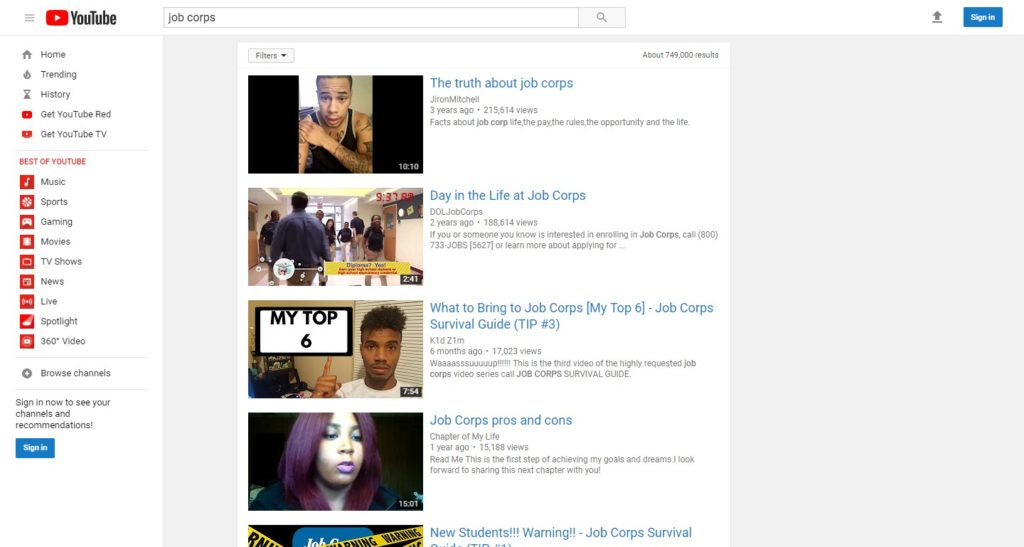The width and height of the screenshot is (1024, 547).
Task: Visit the Chapter of My Life channel
Action: point(464,436)
